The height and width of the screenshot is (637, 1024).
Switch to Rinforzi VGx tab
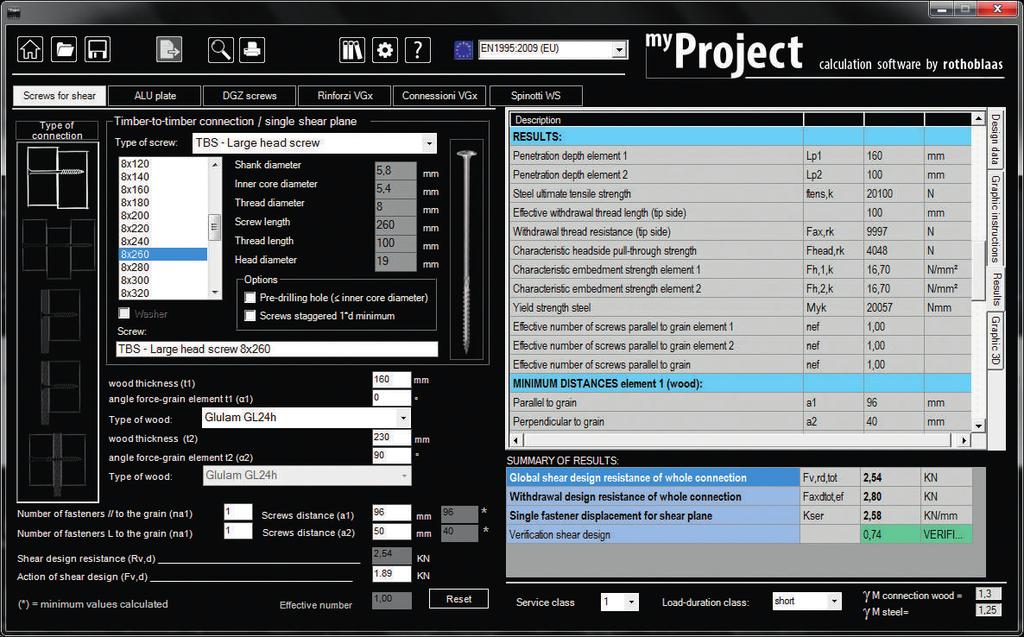345,95
